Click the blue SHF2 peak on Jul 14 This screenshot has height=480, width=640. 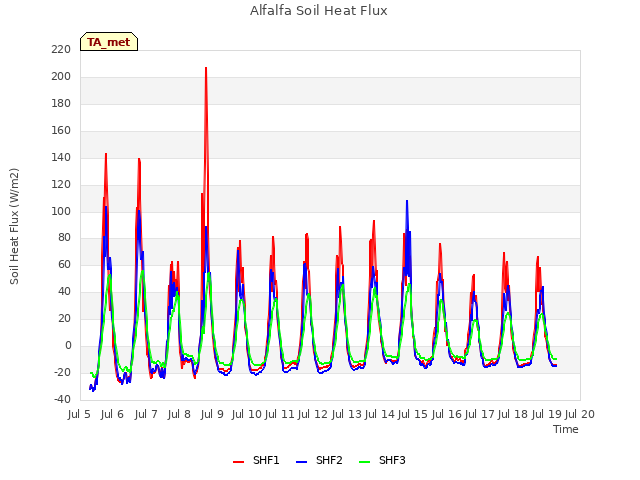click(x=407, y=201)
